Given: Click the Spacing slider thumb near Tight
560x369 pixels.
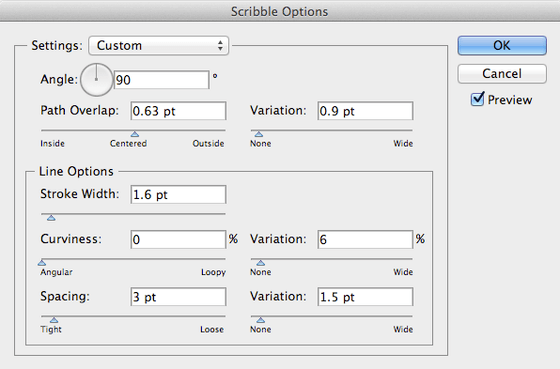Looking at the screenshot, I should click(x=54, y=320).
